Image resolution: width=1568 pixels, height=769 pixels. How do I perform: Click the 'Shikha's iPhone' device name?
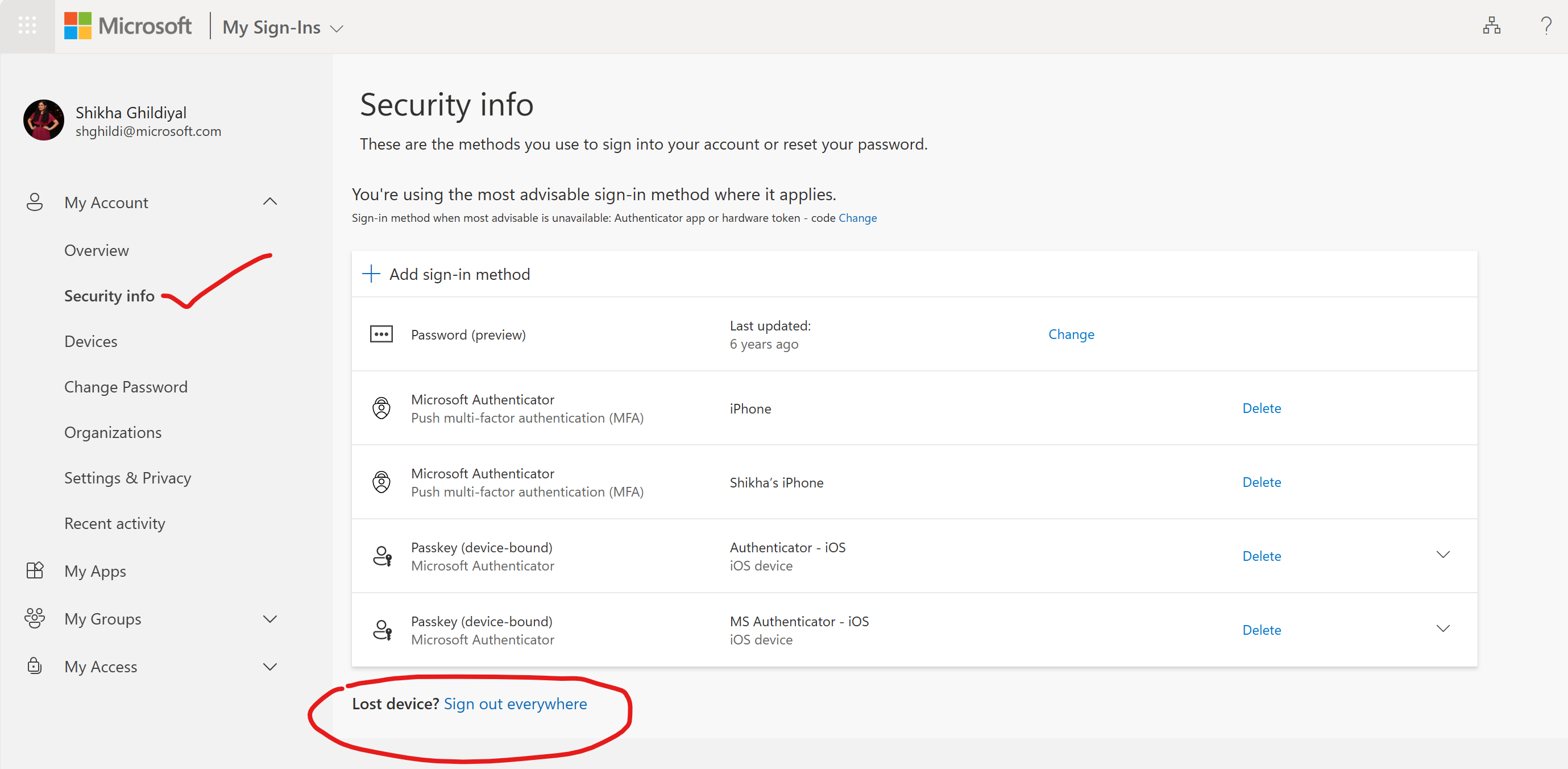coord(776,483)
